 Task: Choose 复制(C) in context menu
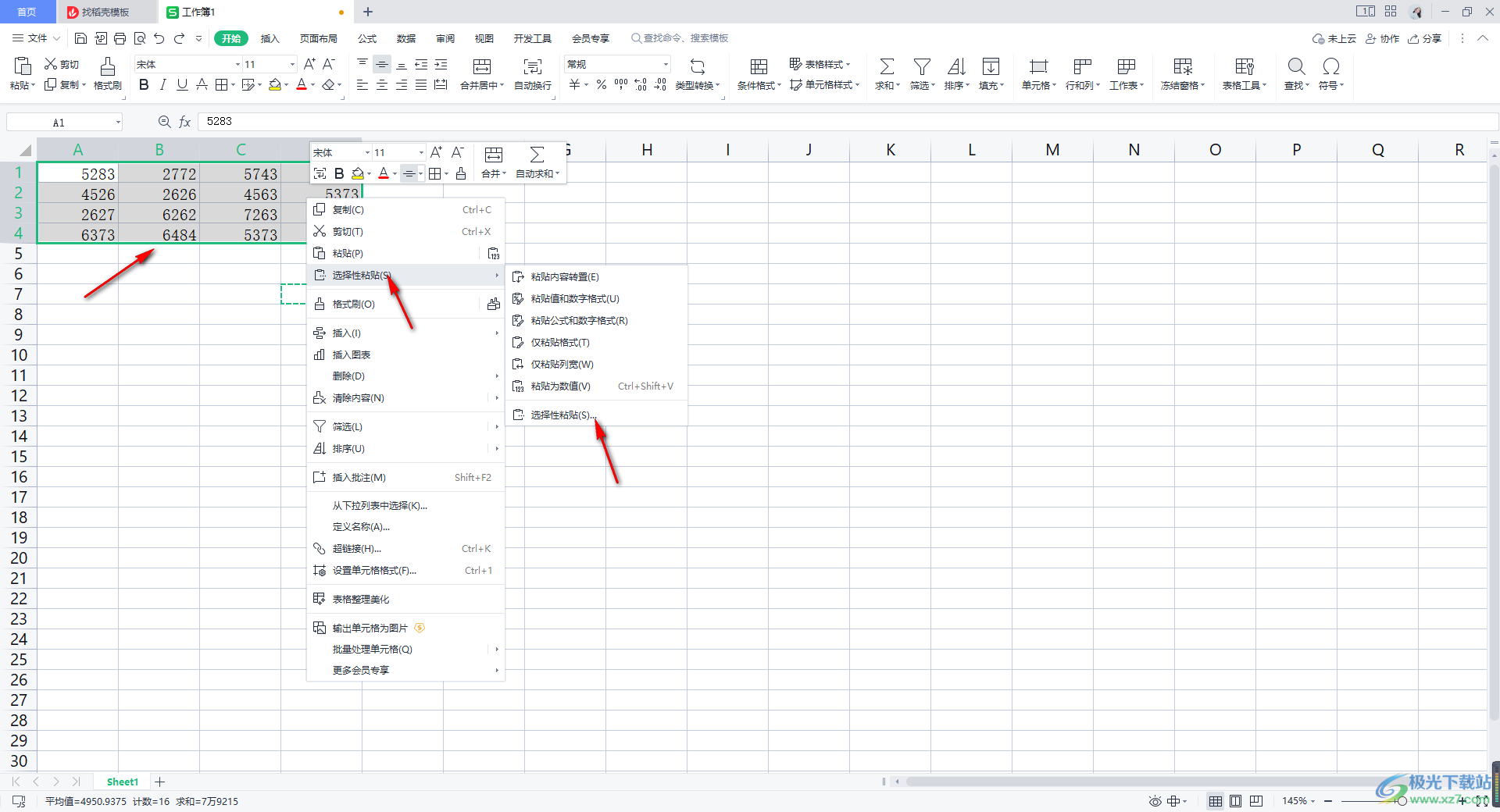405,210
